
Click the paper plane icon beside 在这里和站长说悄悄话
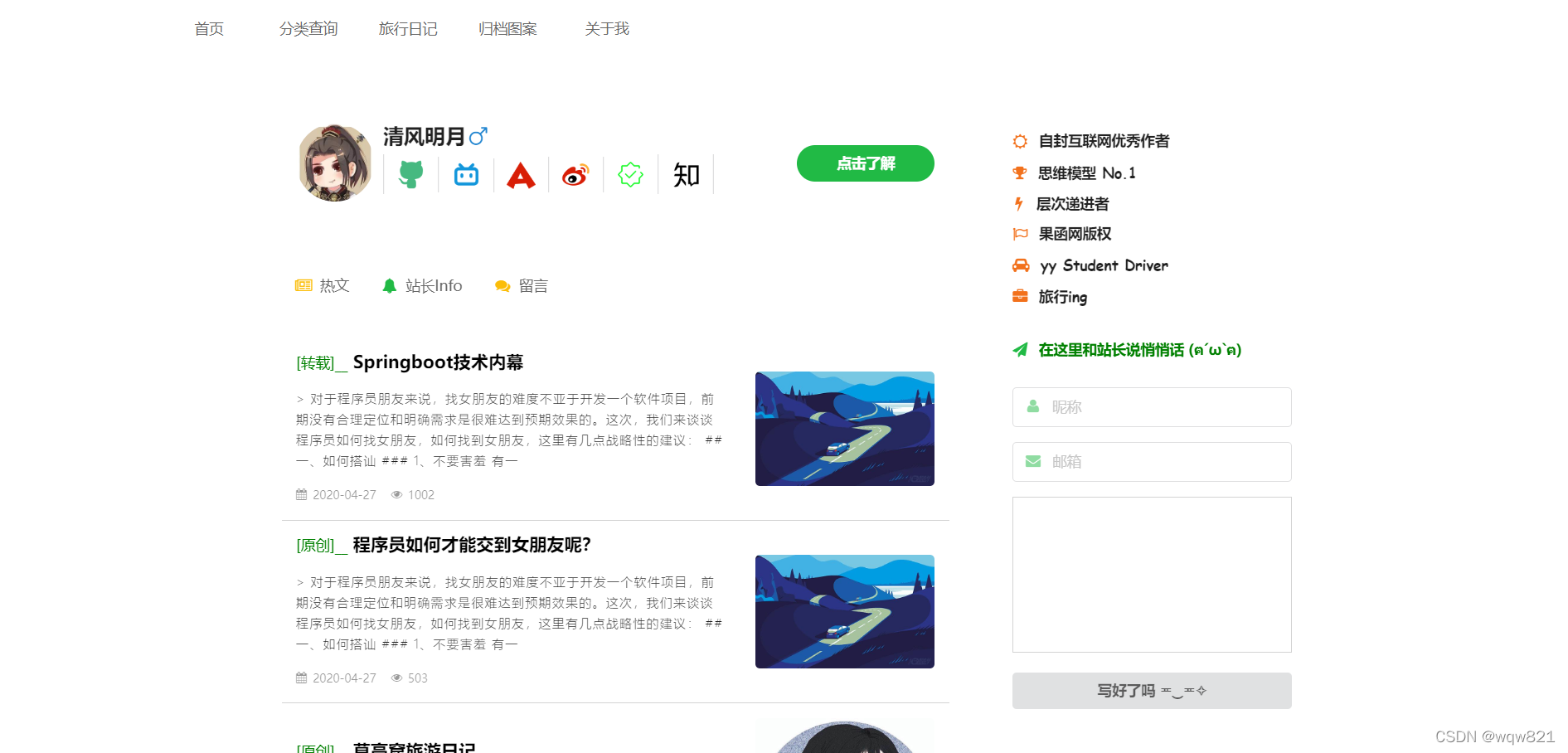1020,350
